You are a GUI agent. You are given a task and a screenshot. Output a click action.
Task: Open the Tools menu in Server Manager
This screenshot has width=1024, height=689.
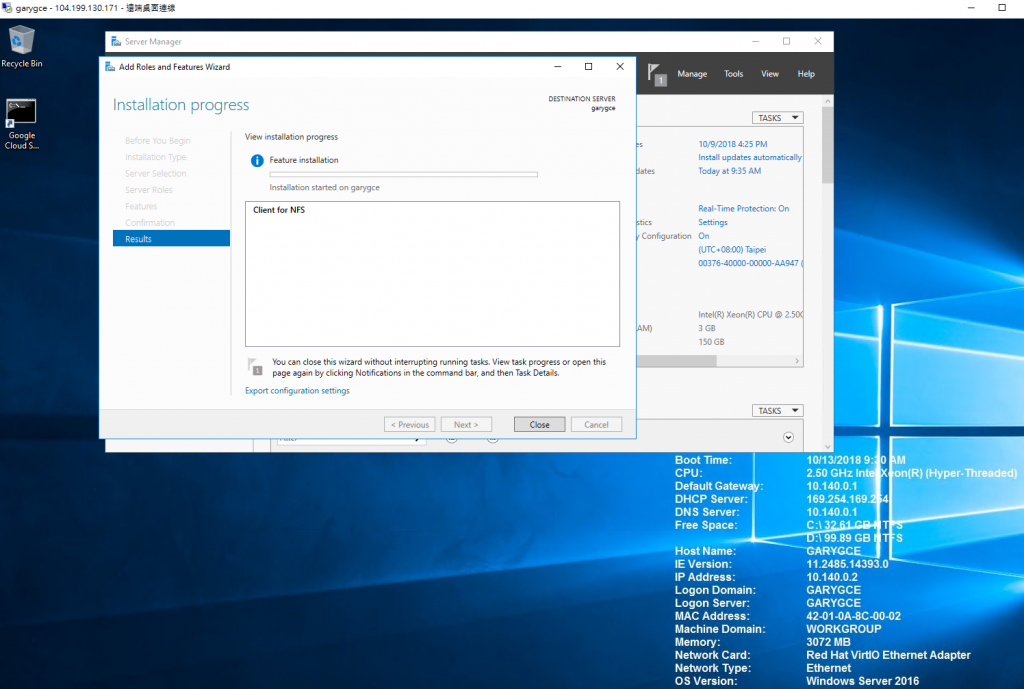coord(733,74)
